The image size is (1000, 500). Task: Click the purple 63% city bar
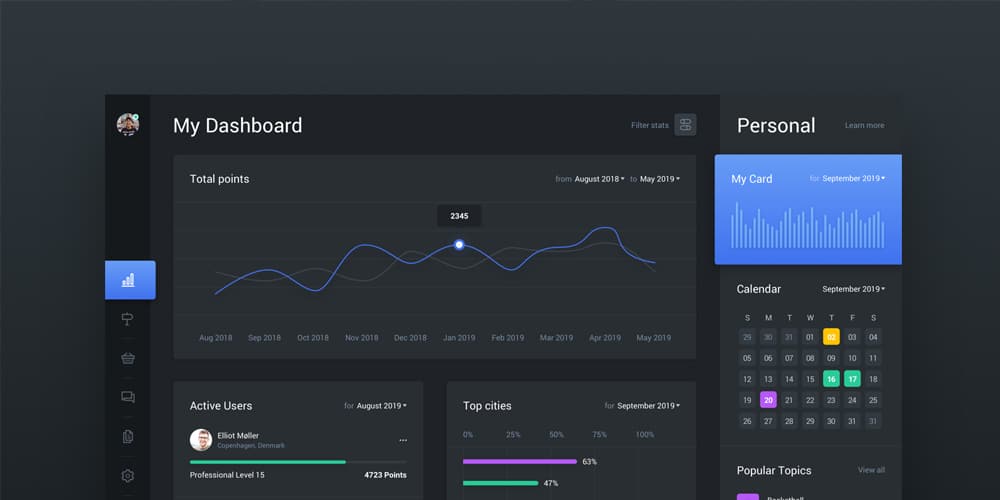520,461
